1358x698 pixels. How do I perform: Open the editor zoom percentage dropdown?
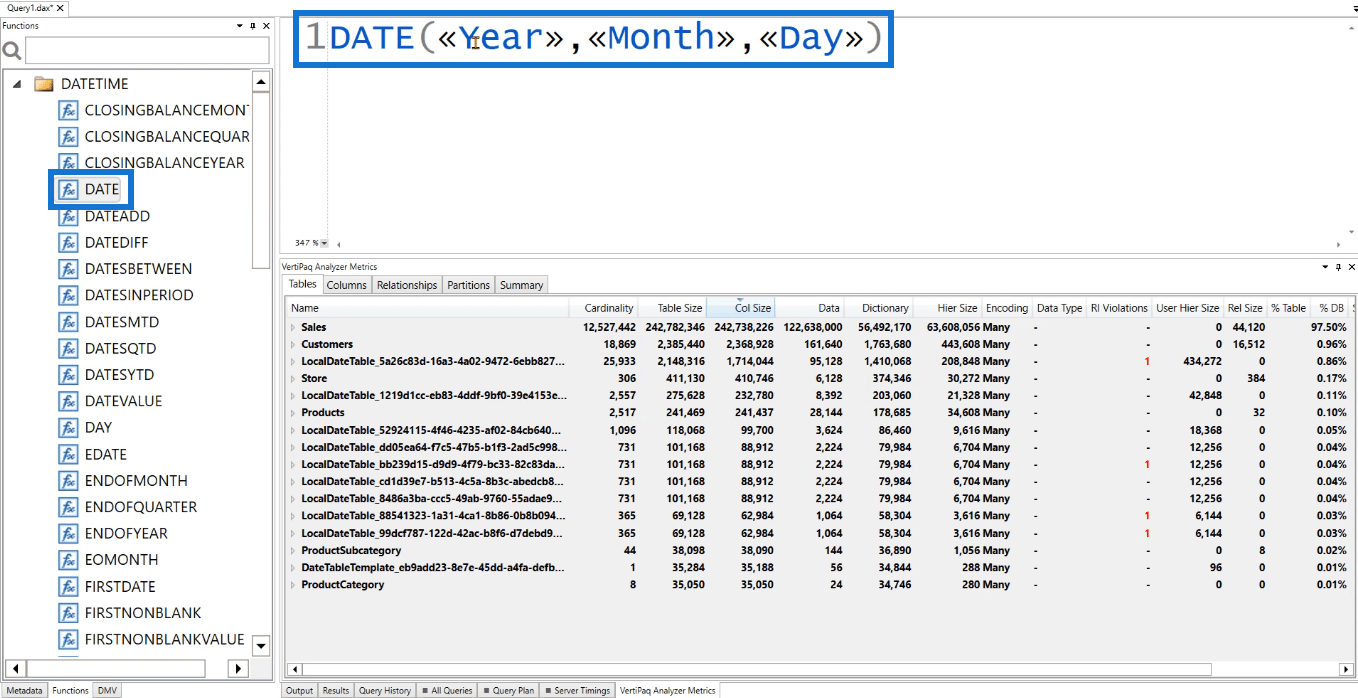tap(325, 243)
